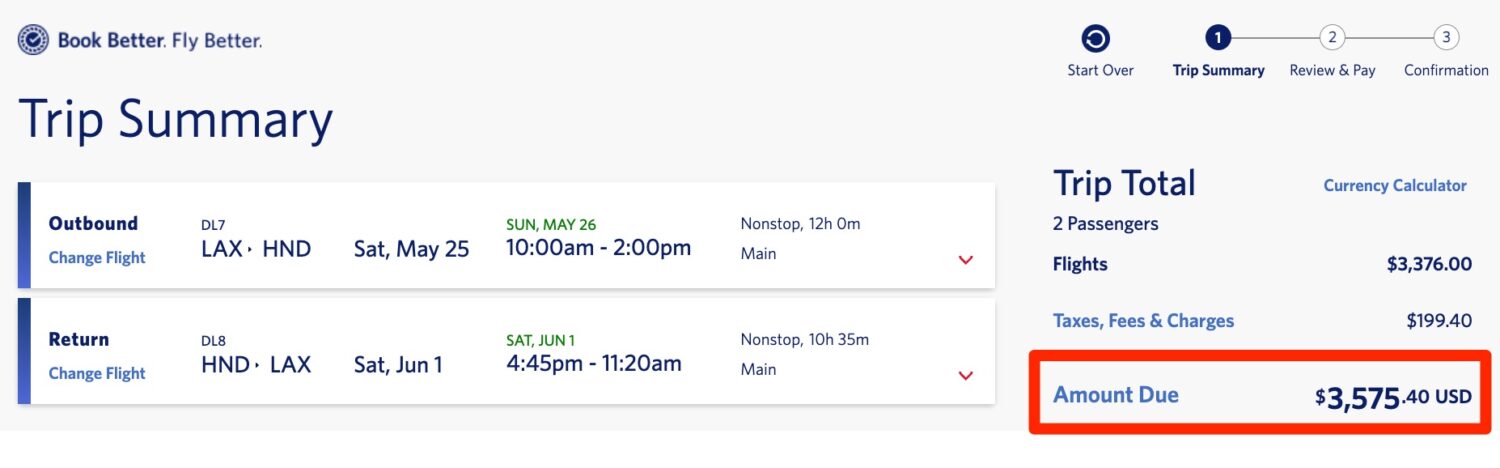Change the Outbound flight

point(97,258)
